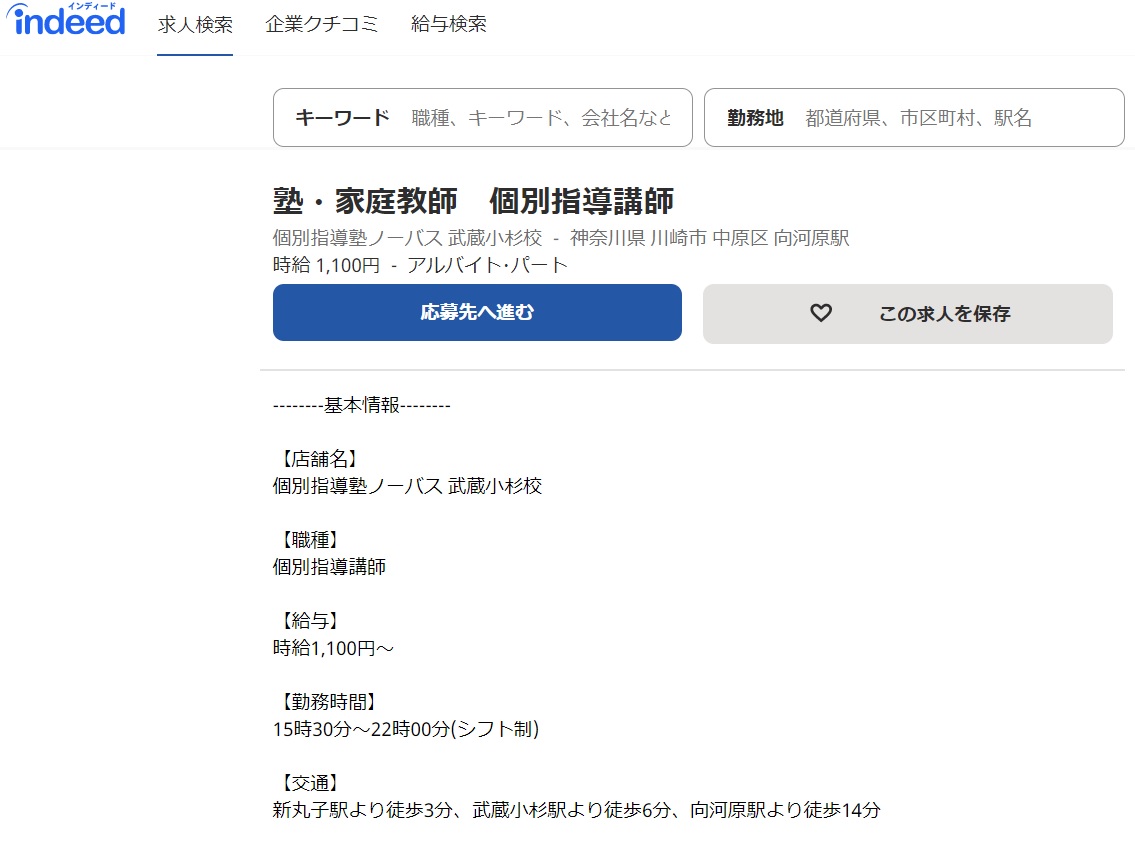1135x843 pixels.
Task: Select the 求人検索 tab
Action: (195, 25)
